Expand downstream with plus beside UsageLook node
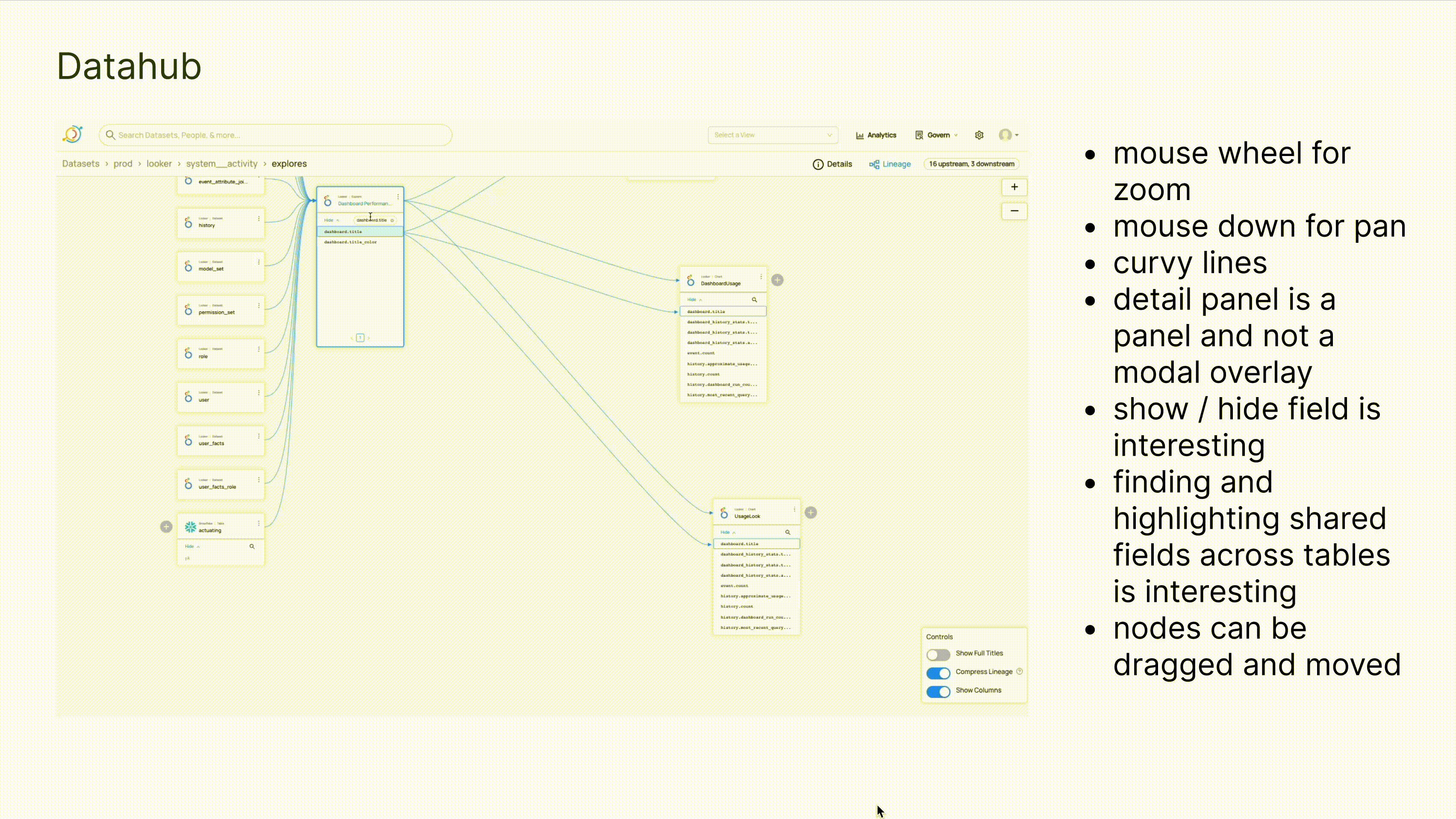 tap(811, 513)
